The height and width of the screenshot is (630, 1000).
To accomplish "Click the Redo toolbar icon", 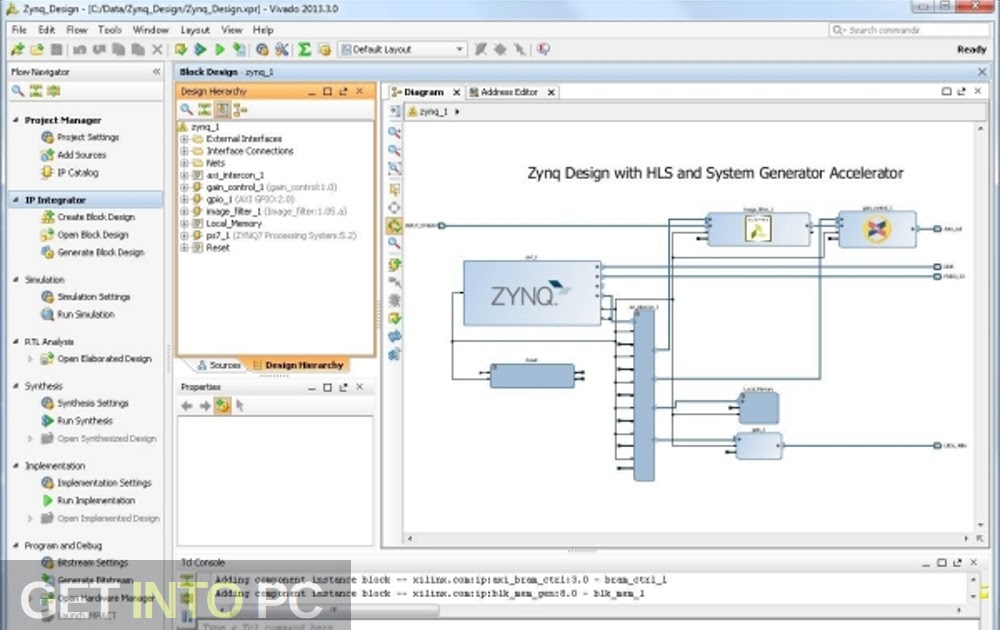I will 99,49.
